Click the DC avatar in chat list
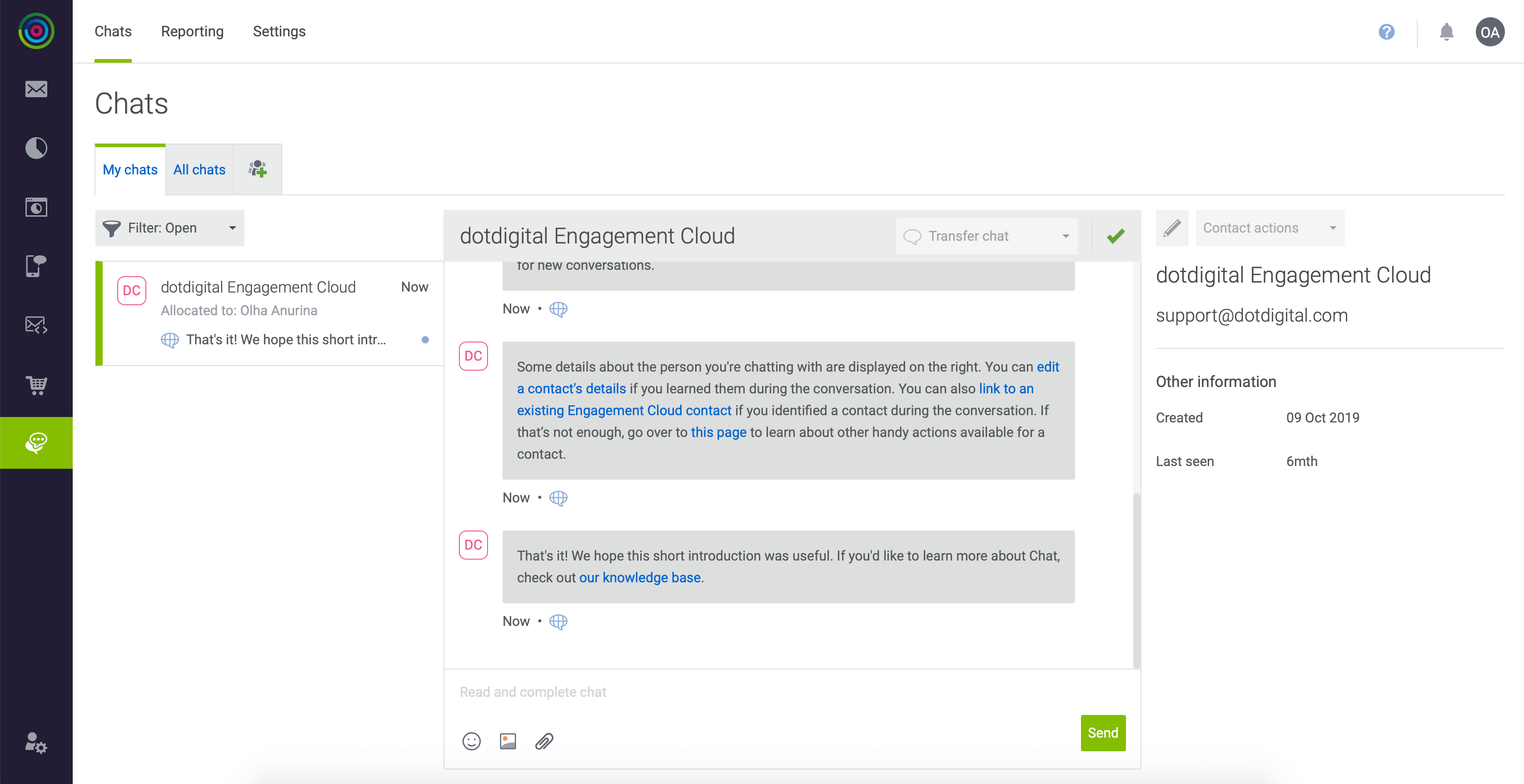 pos(132,290)
